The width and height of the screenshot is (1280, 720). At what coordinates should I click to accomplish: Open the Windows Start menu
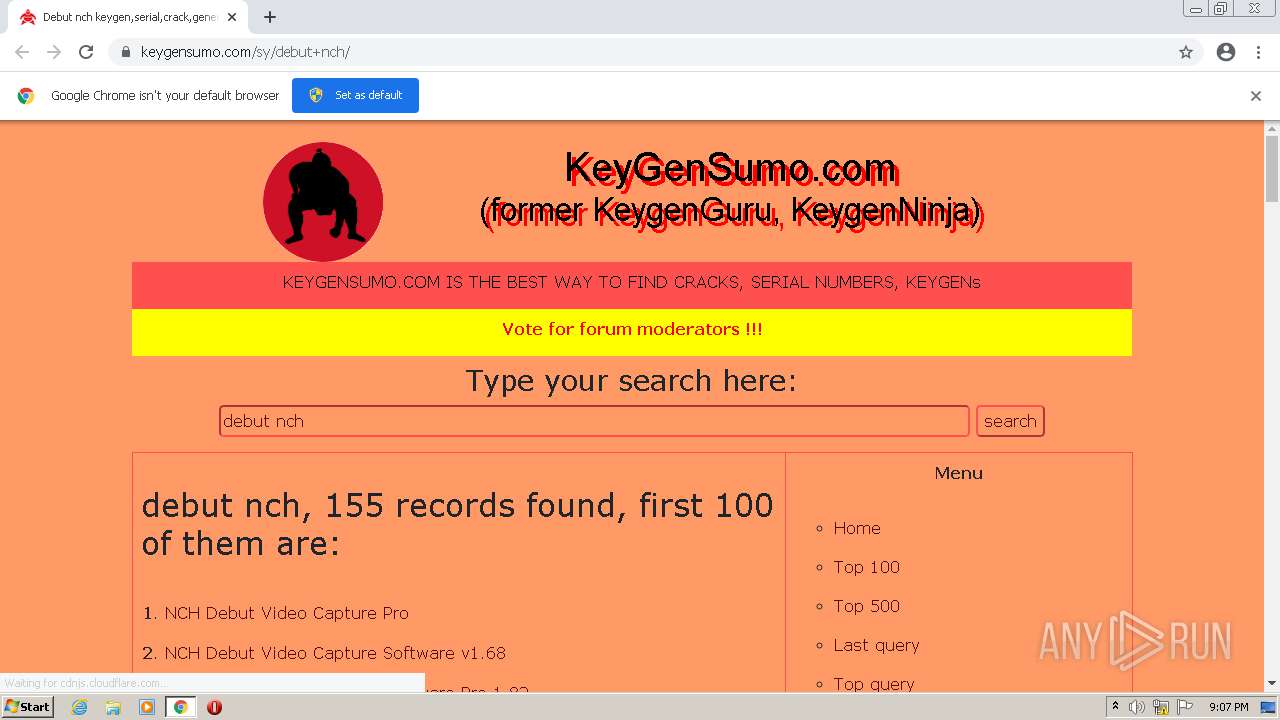28,706
